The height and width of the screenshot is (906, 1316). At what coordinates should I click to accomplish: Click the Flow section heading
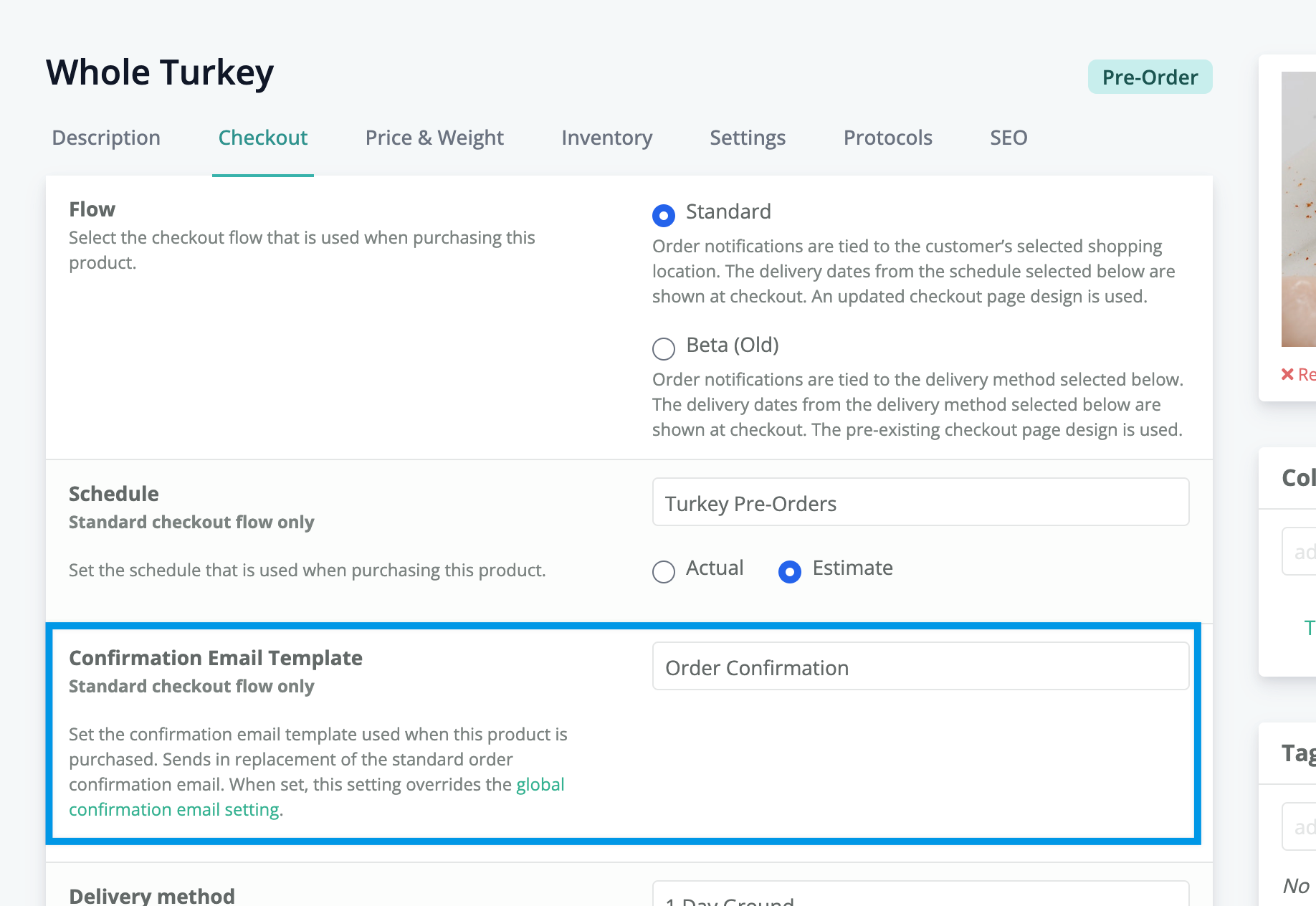pyautogui.click(x=92, y=209)
